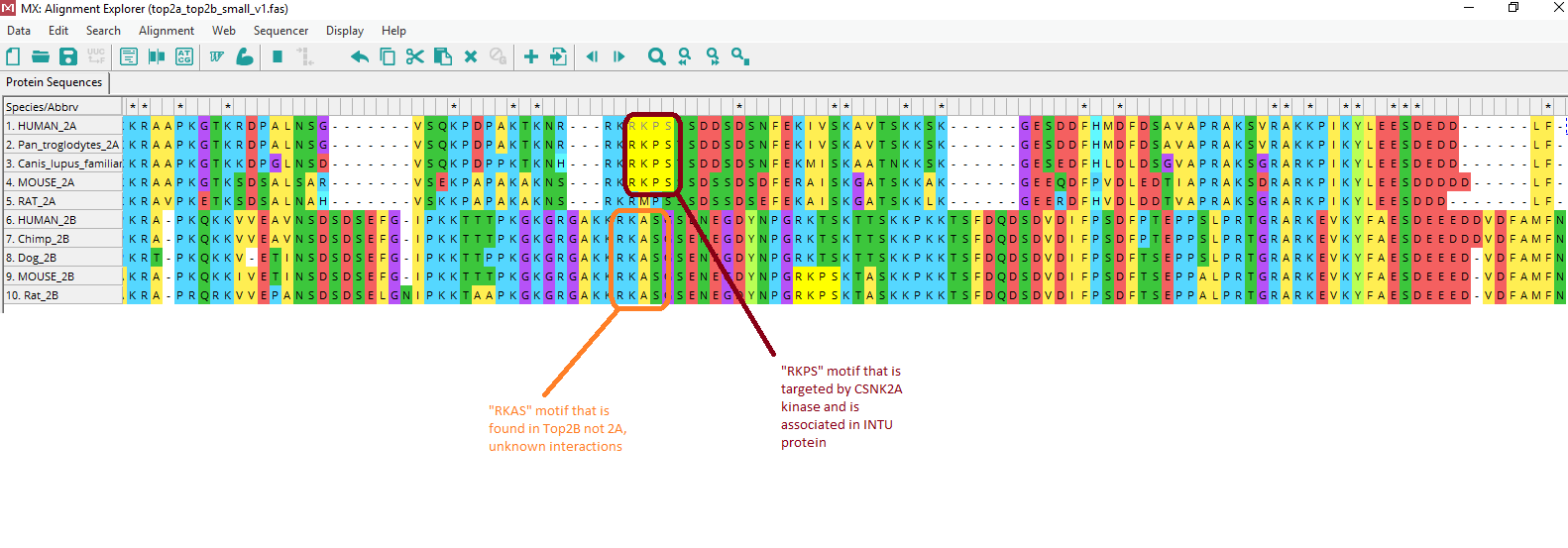1568x548 pixels.
Task: Save the alignment with the floppy disk icon
Action: [68, 57]
